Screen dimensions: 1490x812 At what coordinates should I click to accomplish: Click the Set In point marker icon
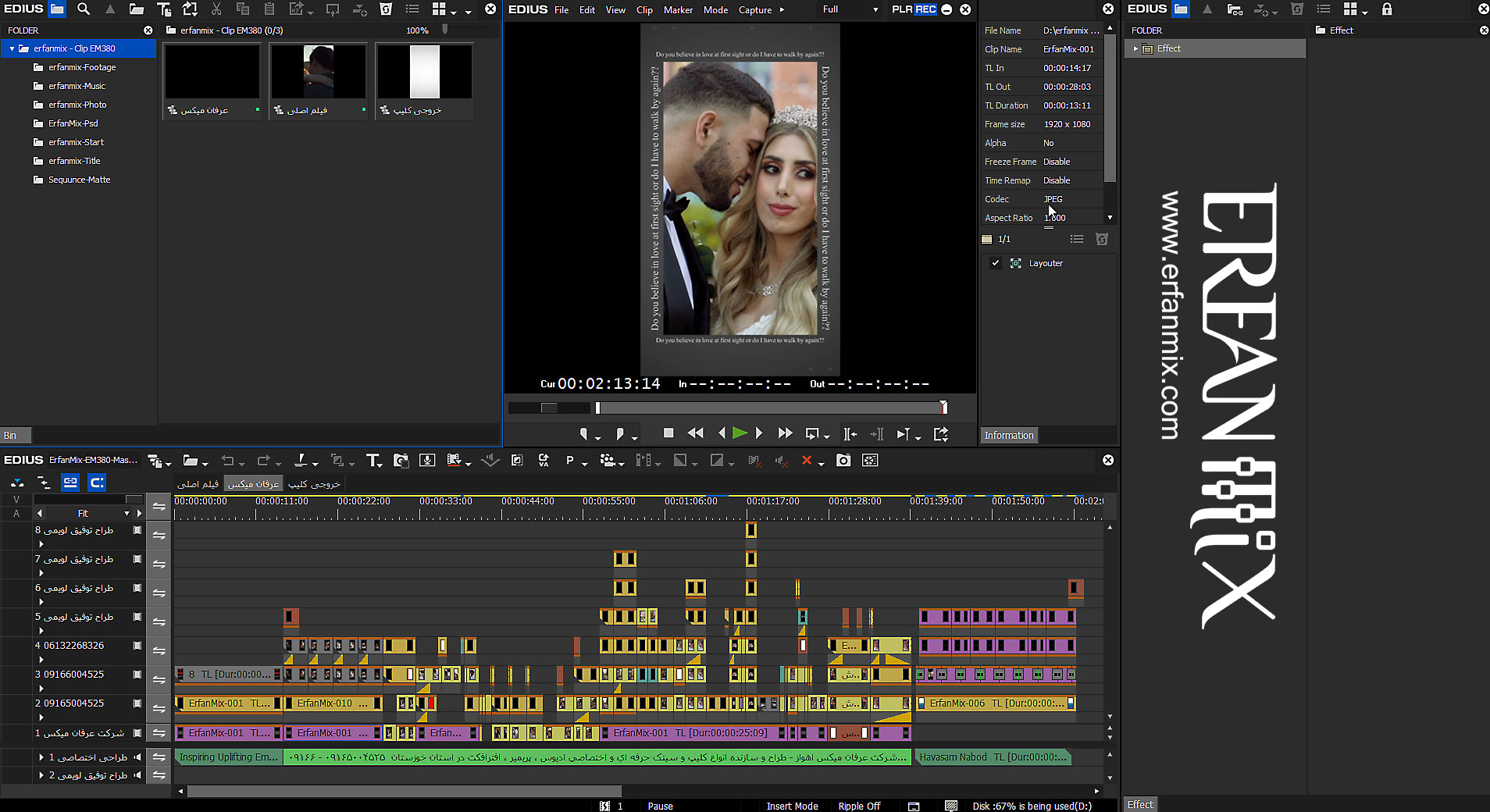tap(583, 434)
